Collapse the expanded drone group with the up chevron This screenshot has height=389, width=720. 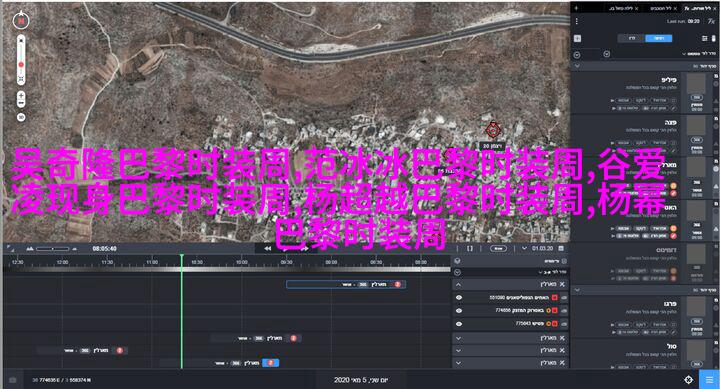458,285
